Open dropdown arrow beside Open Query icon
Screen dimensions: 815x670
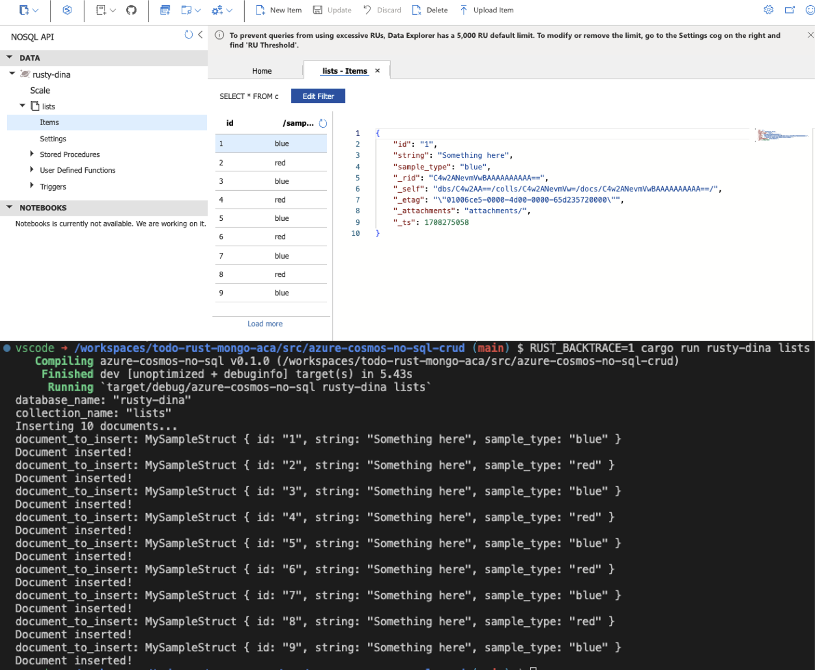pyautogui.click(x=198, y=10)
